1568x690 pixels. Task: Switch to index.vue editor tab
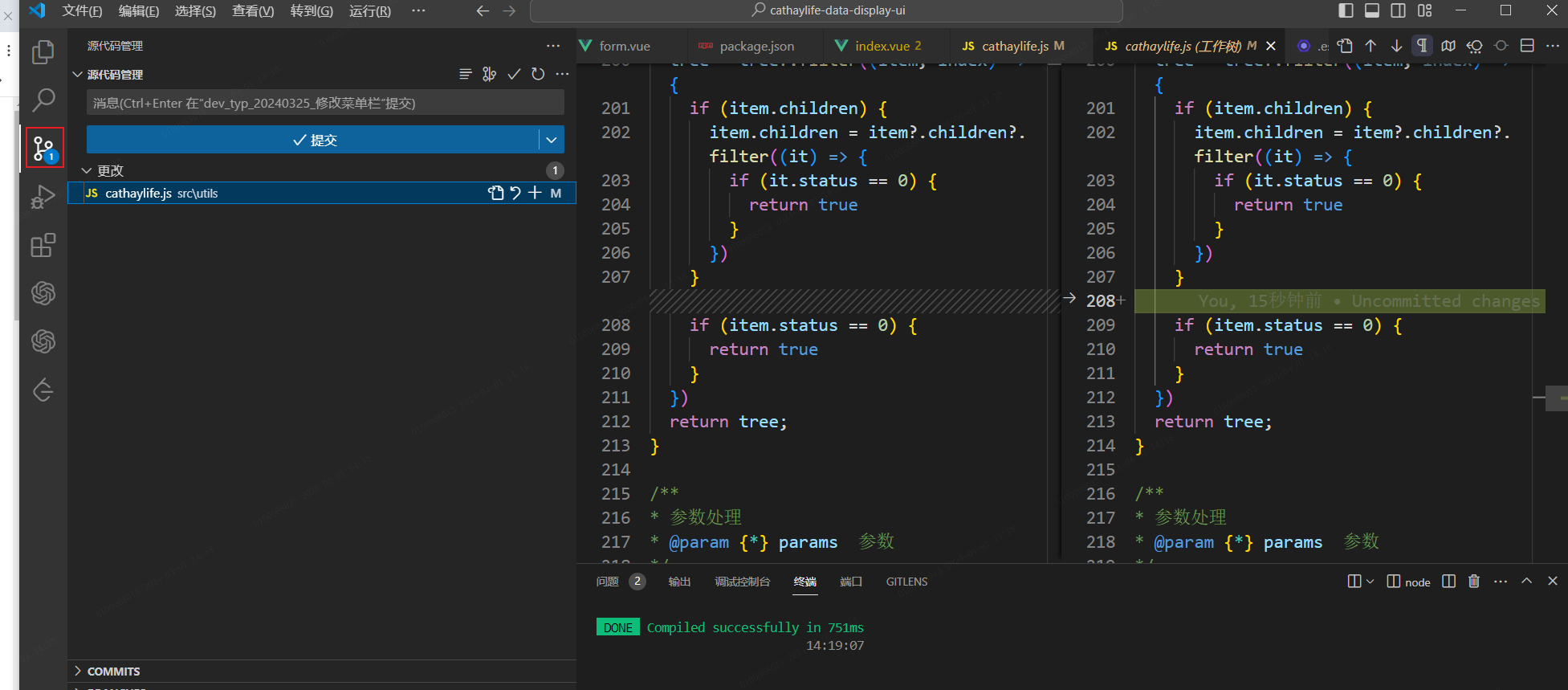click(886, 46)
